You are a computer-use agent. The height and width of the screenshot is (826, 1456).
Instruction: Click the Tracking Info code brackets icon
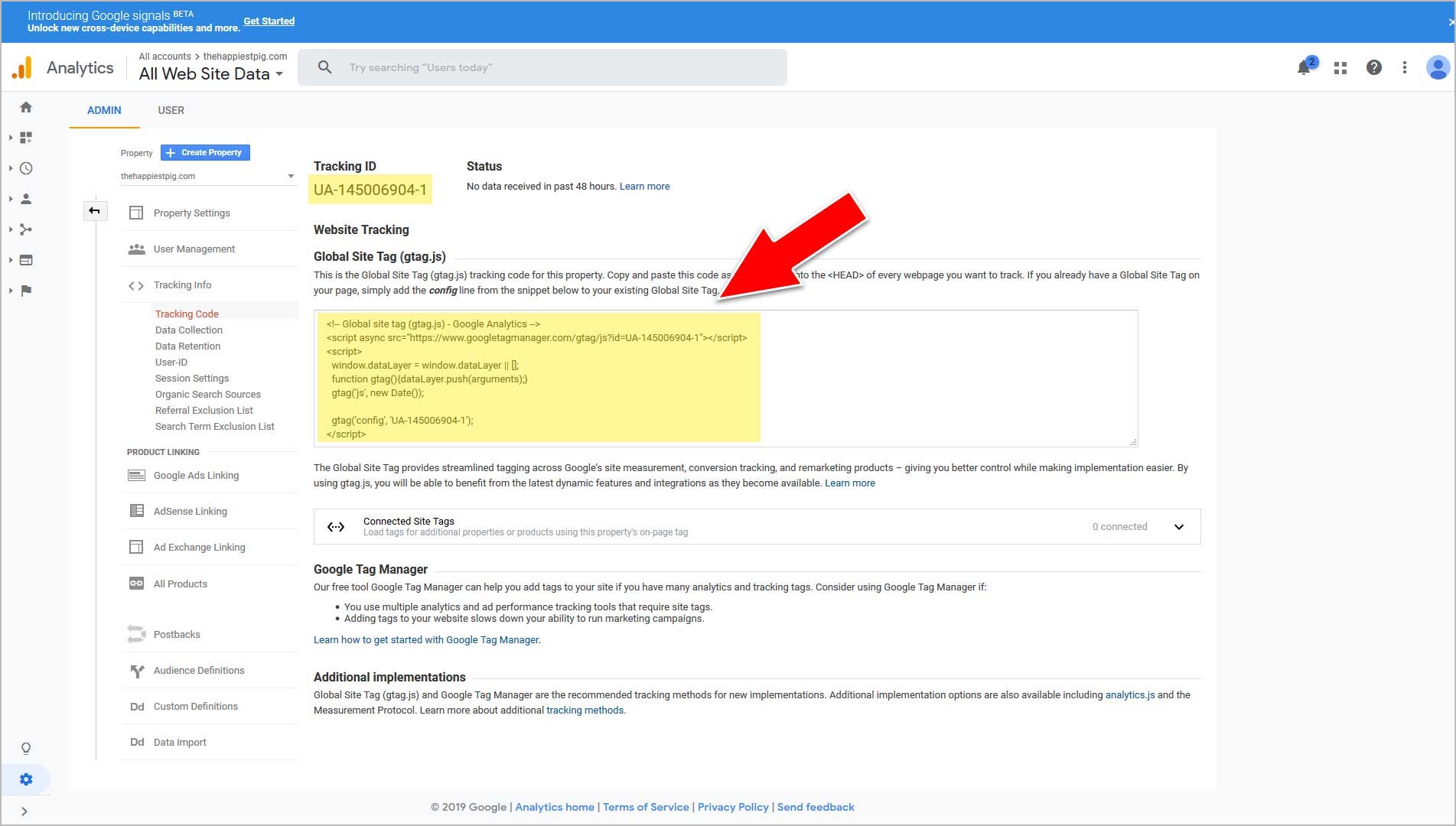click(x=136, y=285)
